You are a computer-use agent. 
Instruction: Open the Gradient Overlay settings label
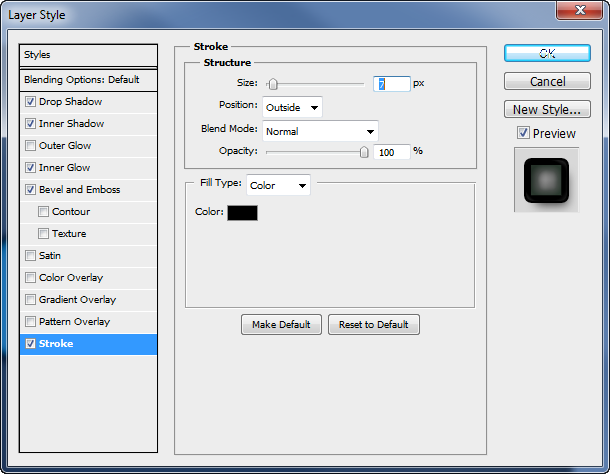pos(77,300)
